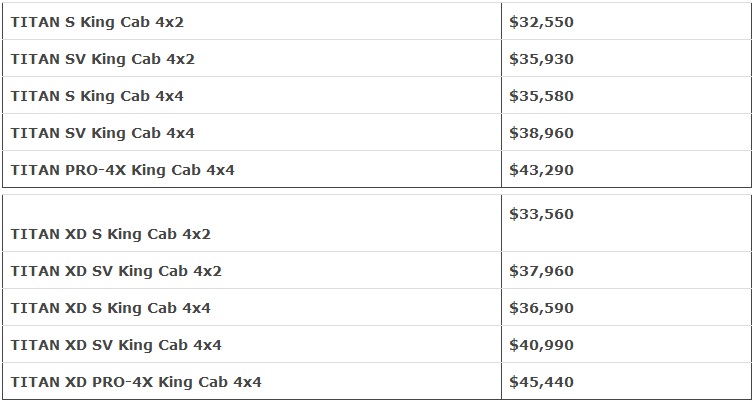Select the $32,550 price cell
The width and height of the screenshot is (754, 401).
pyautogui.click(x=541, y=22)
